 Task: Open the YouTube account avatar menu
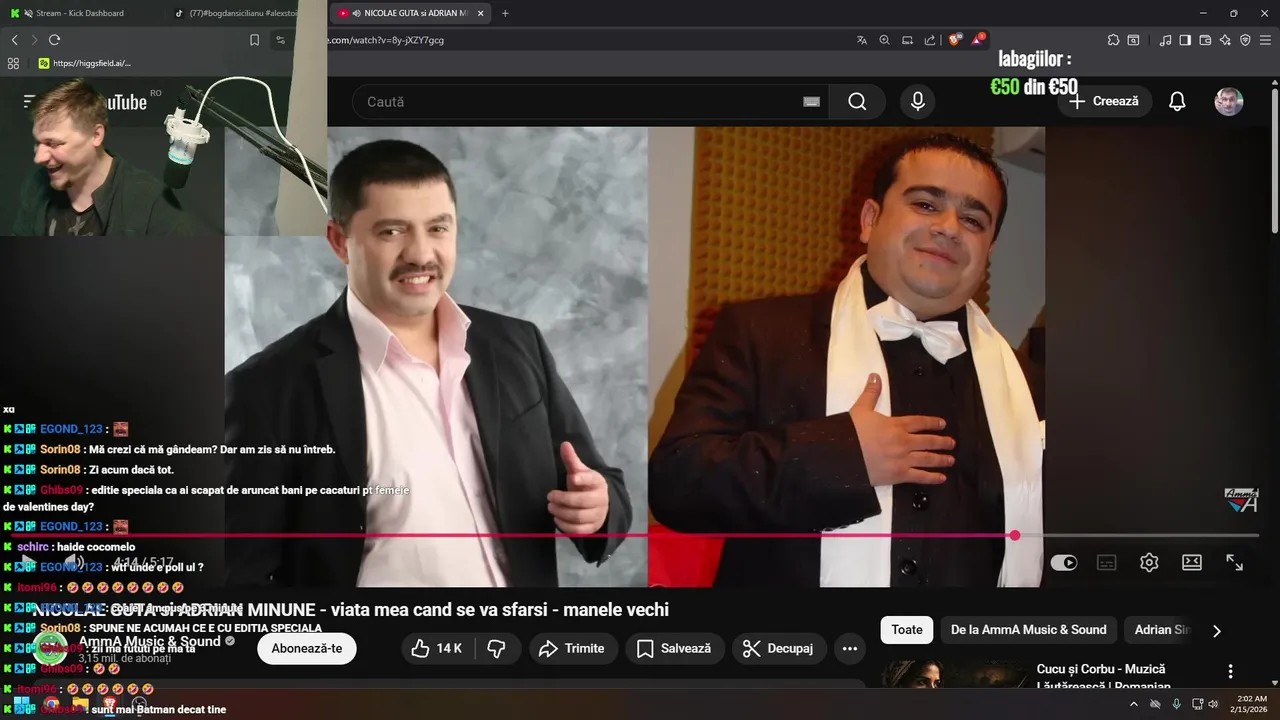pos(1229,102)
